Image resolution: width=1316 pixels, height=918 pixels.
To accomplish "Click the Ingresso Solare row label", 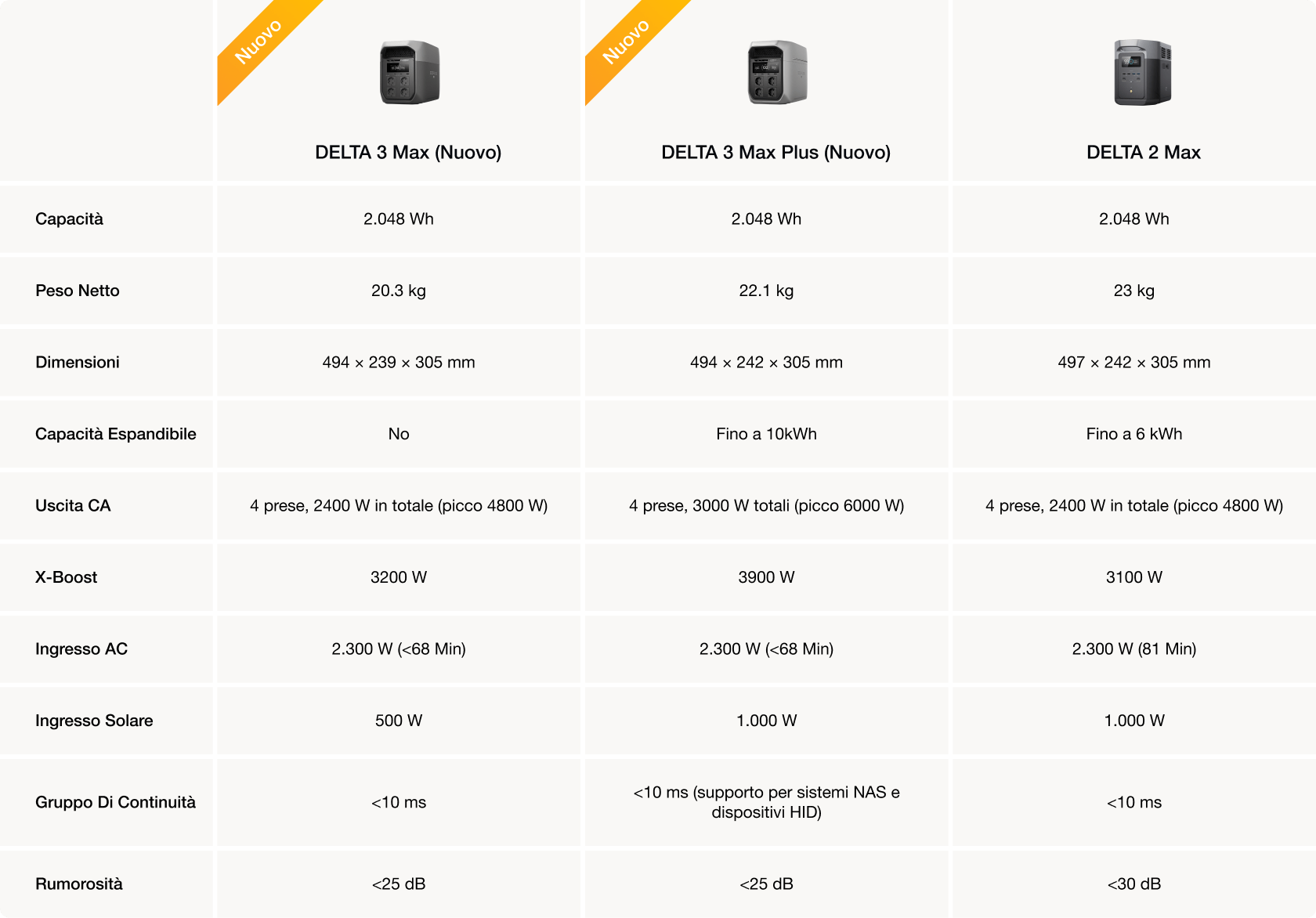I will click(x=94, y=721).
